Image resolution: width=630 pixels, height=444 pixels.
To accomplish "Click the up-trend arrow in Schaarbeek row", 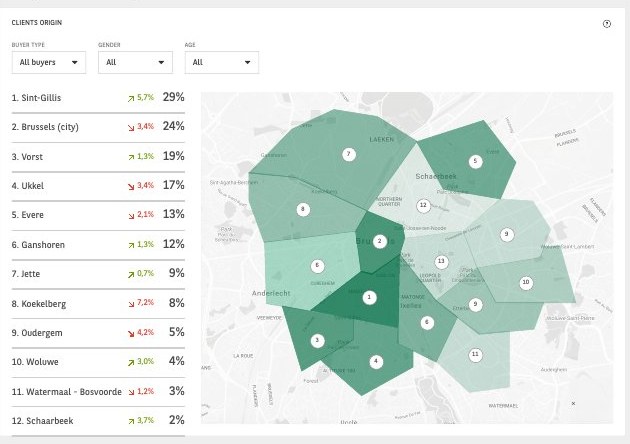I will click(x=131, y=421).
